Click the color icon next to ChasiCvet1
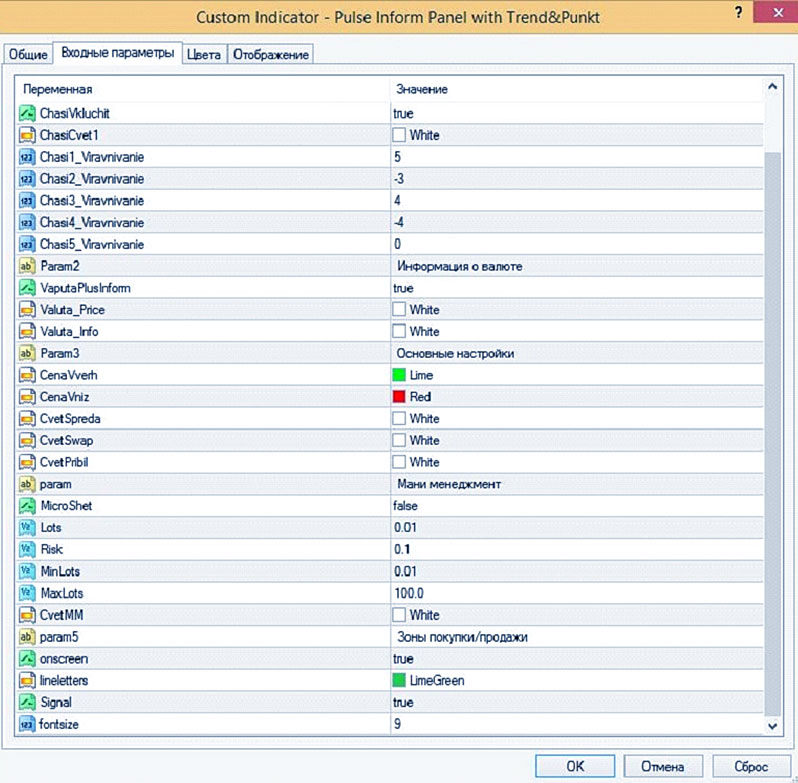The height and width of the screenshot is (783, 798). (28, 135)
